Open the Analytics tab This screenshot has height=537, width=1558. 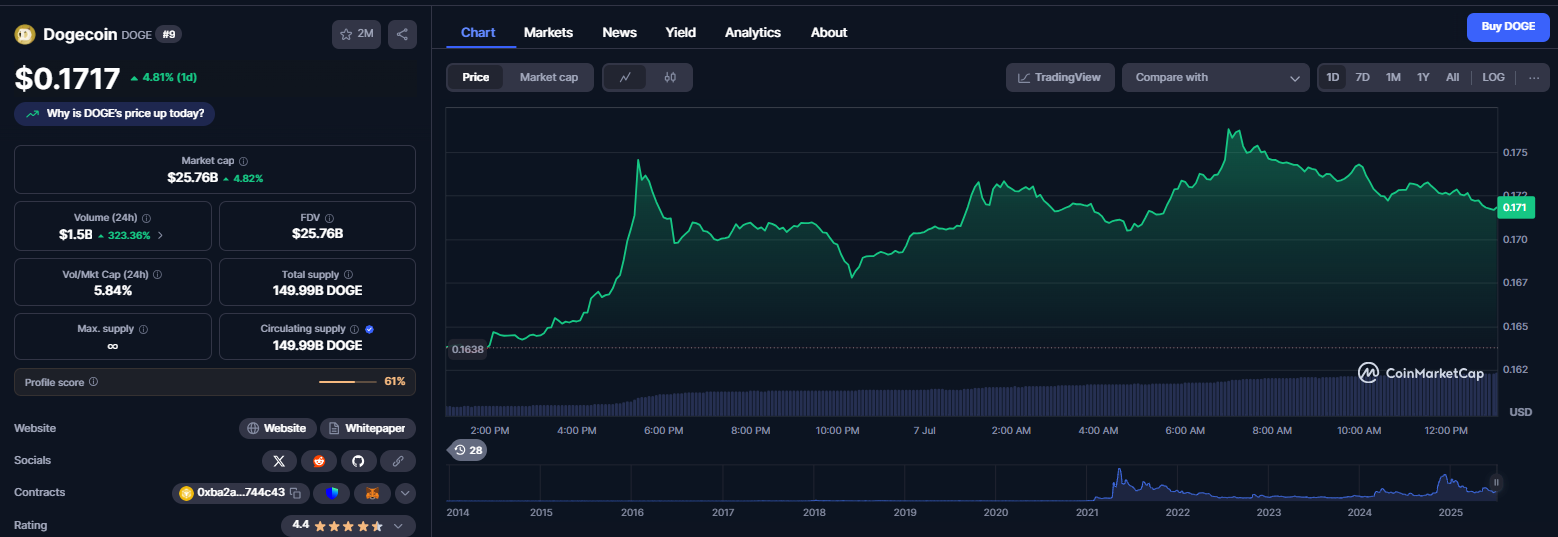tap(753, 32)
